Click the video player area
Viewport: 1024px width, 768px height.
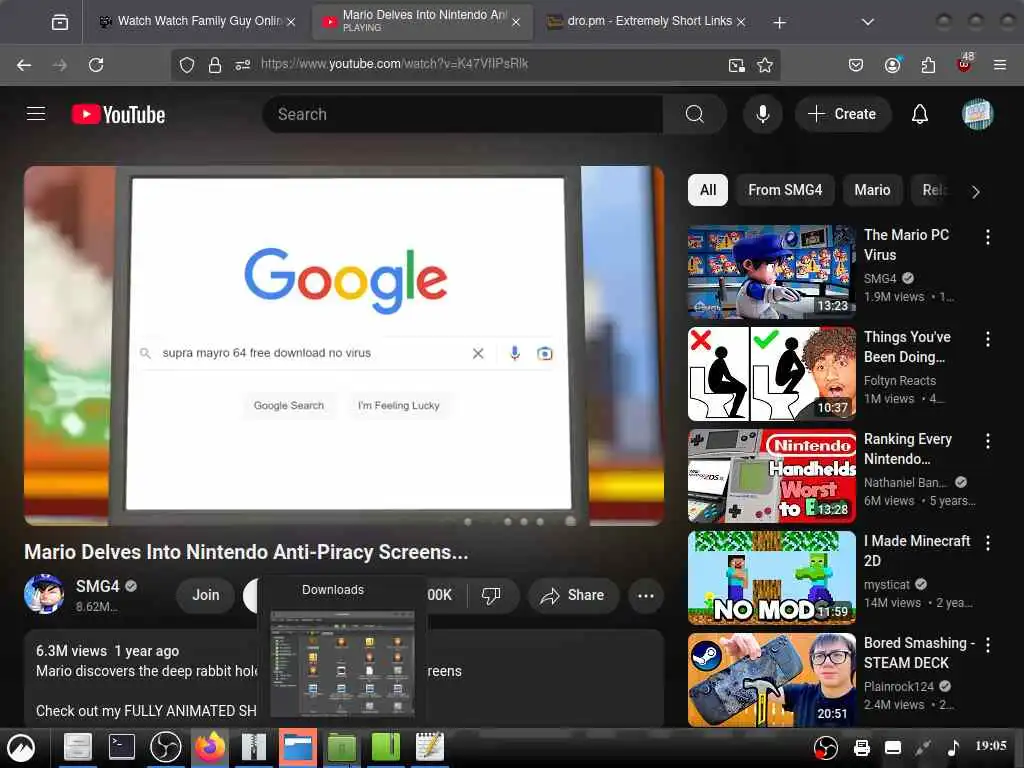click(x=344, y=345)
